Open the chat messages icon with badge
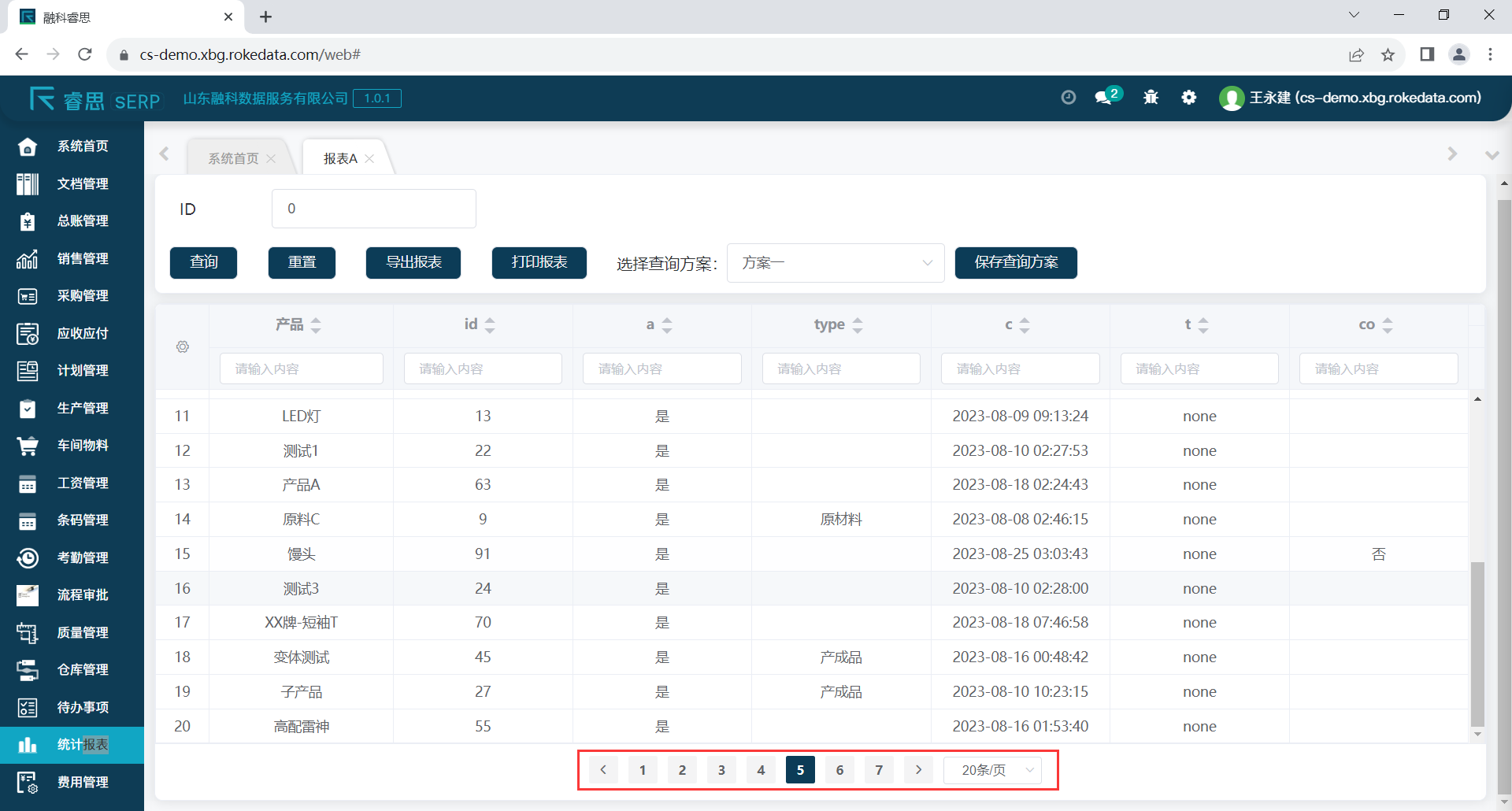The height and width of the screenshot is (811, 1512). click(x=1105, y=98)
